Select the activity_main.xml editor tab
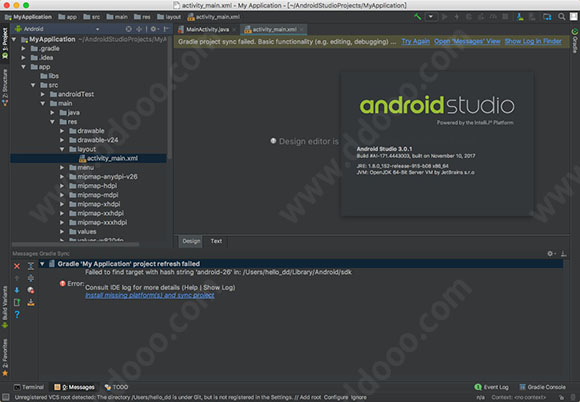The width and height of the screenshot is (580, 402). click(274, 30)
